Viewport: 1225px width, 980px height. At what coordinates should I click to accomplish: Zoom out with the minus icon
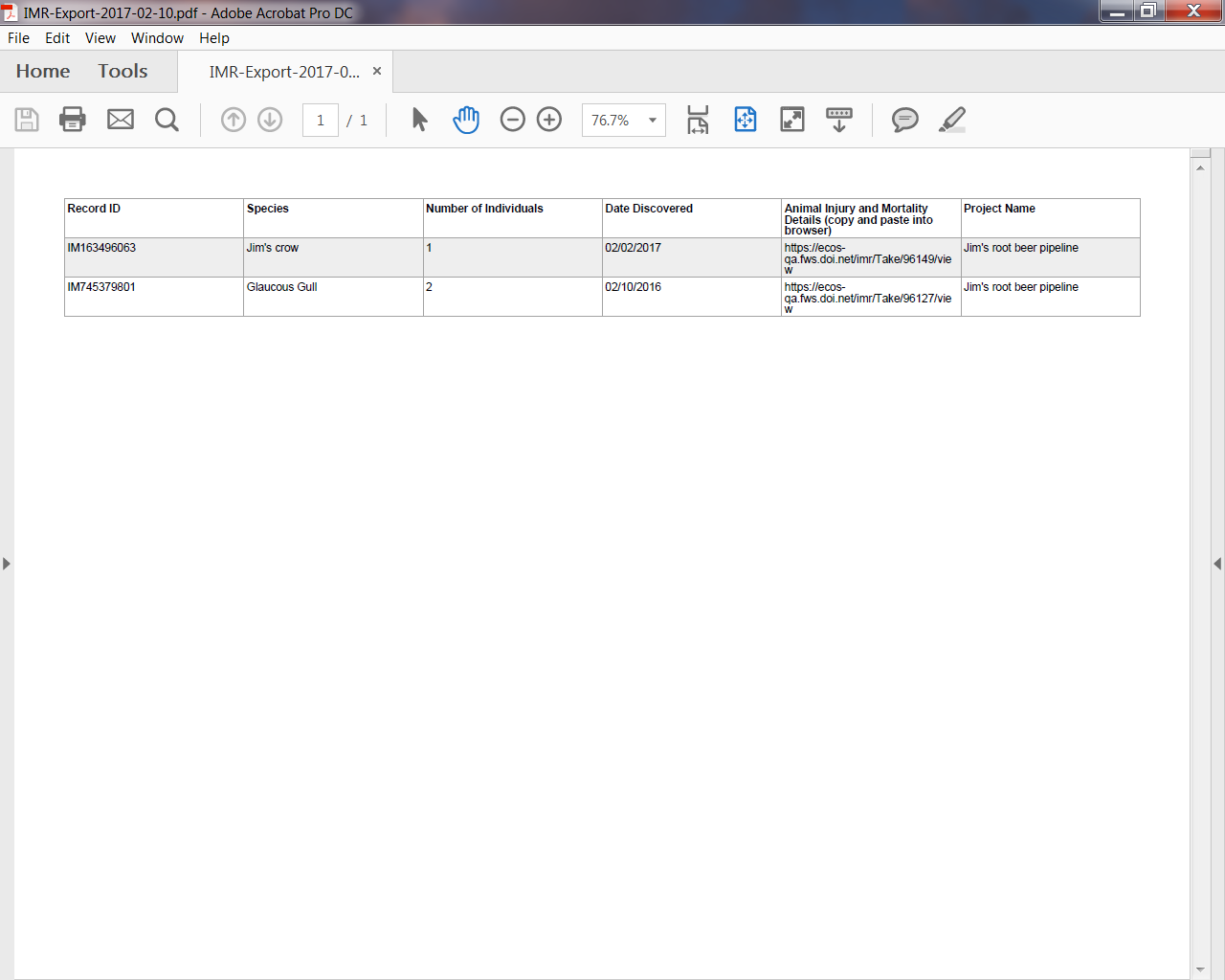pyautogui.click(x=513, y=120)
